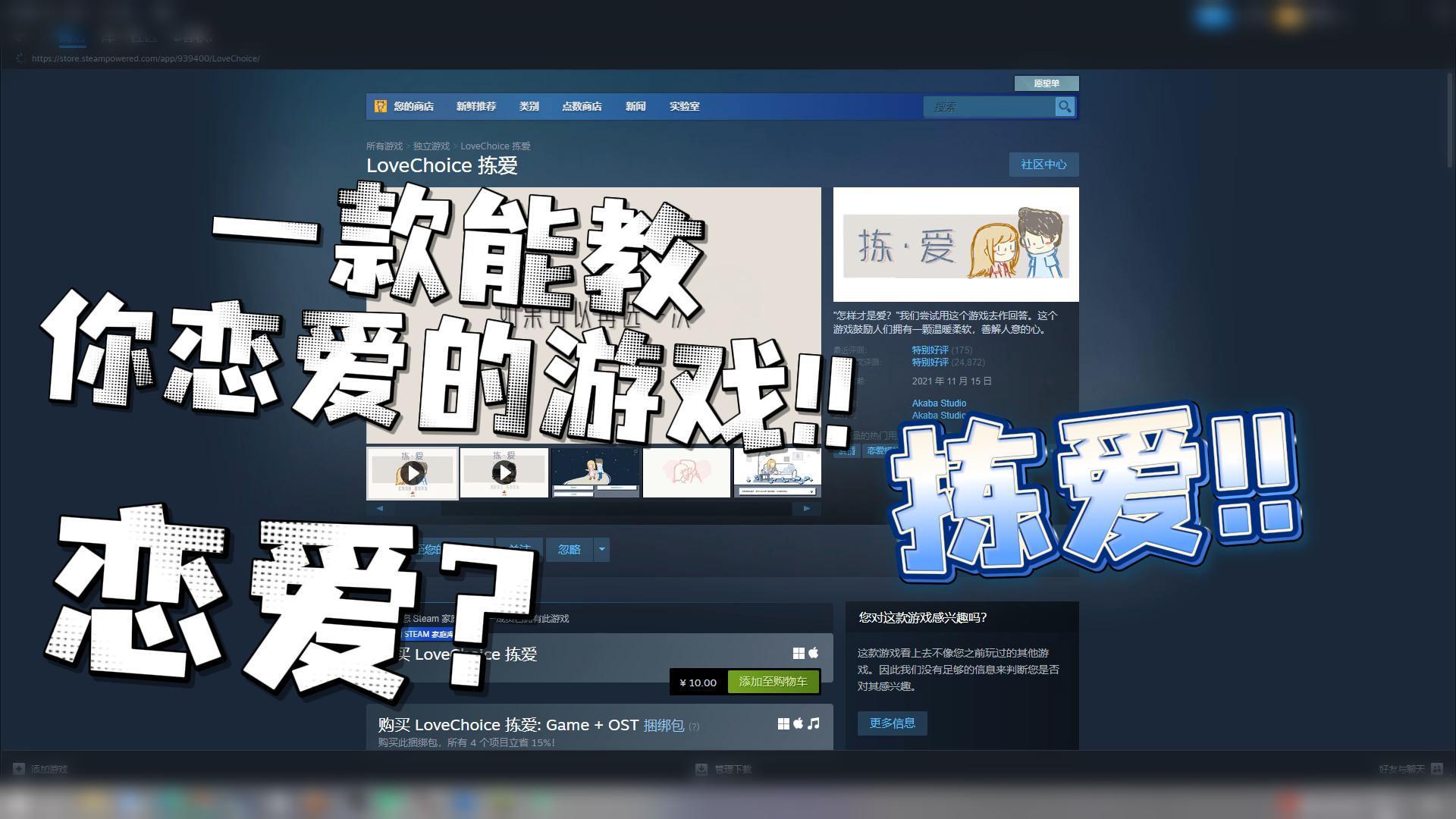Click the right arrow of the media strip
The image size is (1456, 819).
[x=807, y=509]
